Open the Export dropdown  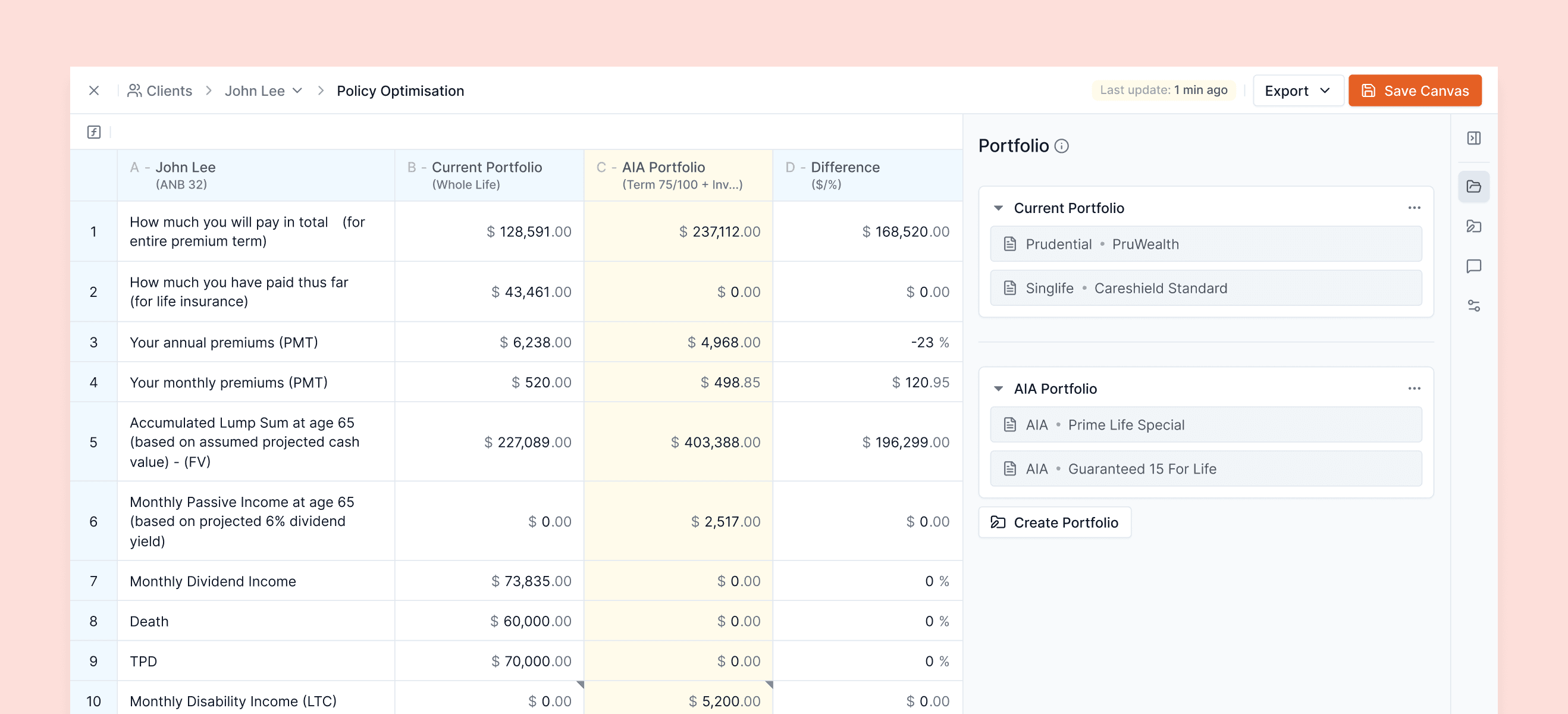pos(1299,90)
